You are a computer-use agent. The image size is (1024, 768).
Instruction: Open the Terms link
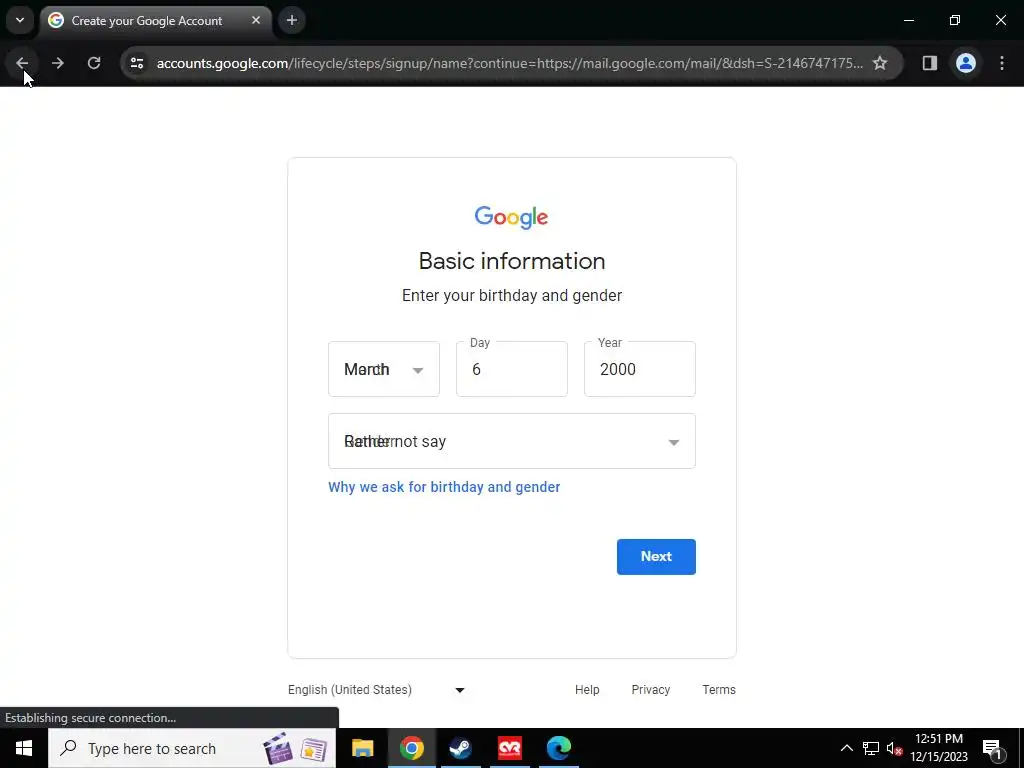719,690
